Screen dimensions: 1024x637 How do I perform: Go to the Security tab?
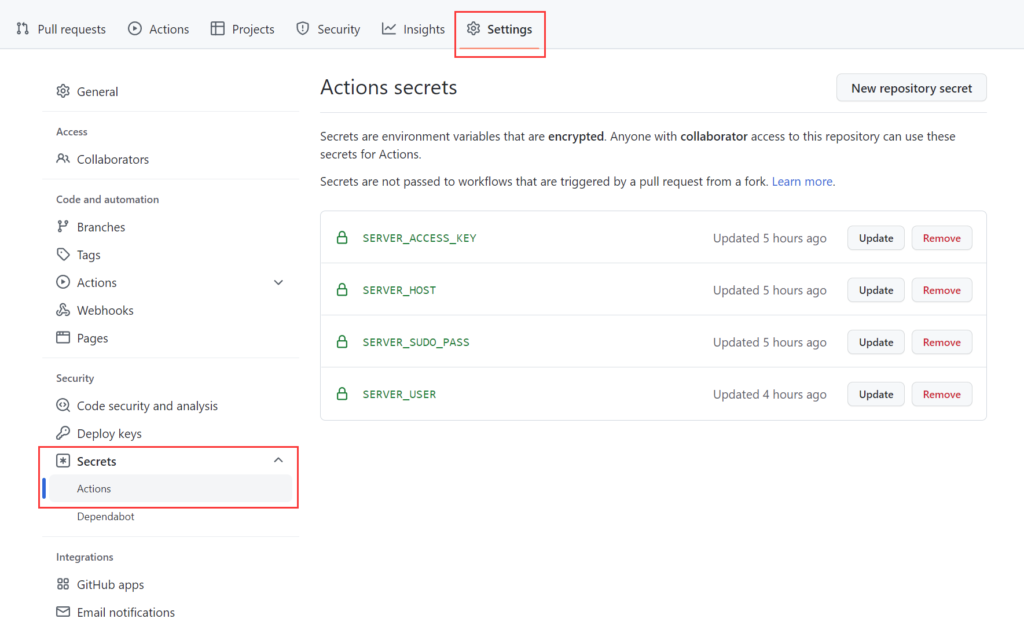(x=328, y=29)
